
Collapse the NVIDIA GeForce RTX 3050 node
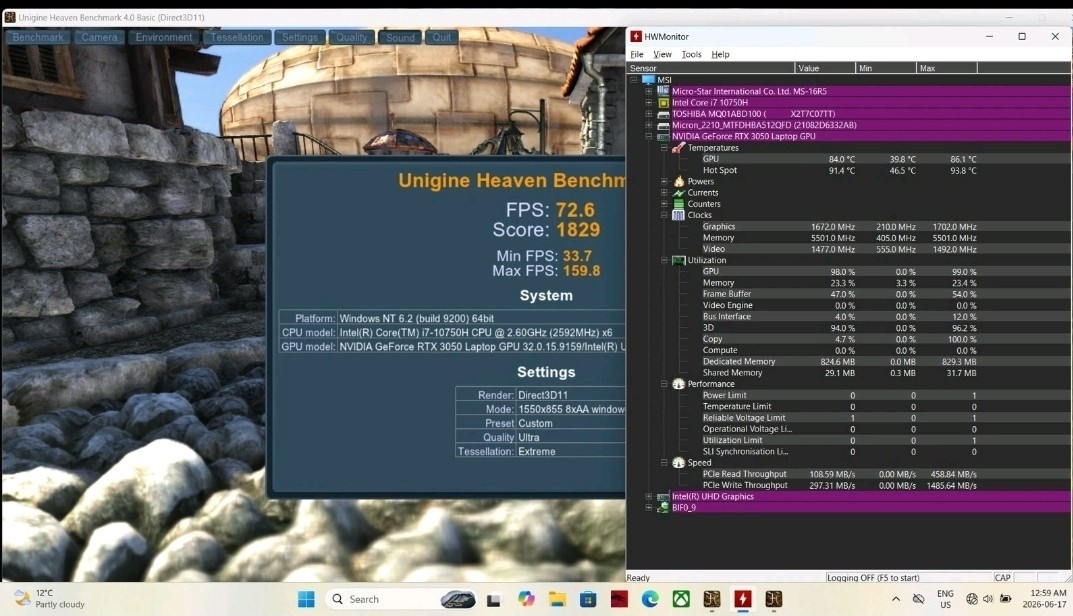point(649,136)
